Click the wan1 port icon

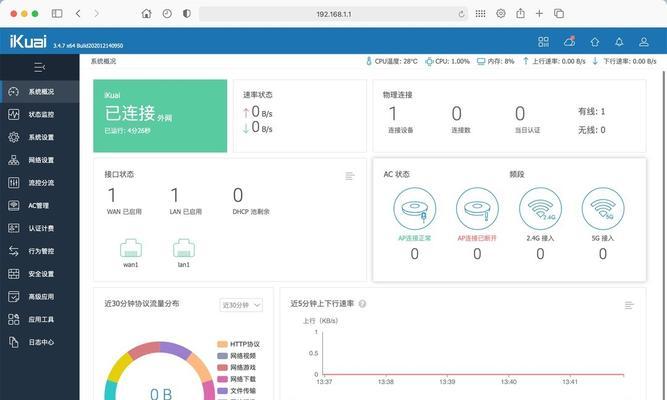click(x=131, y=249)
